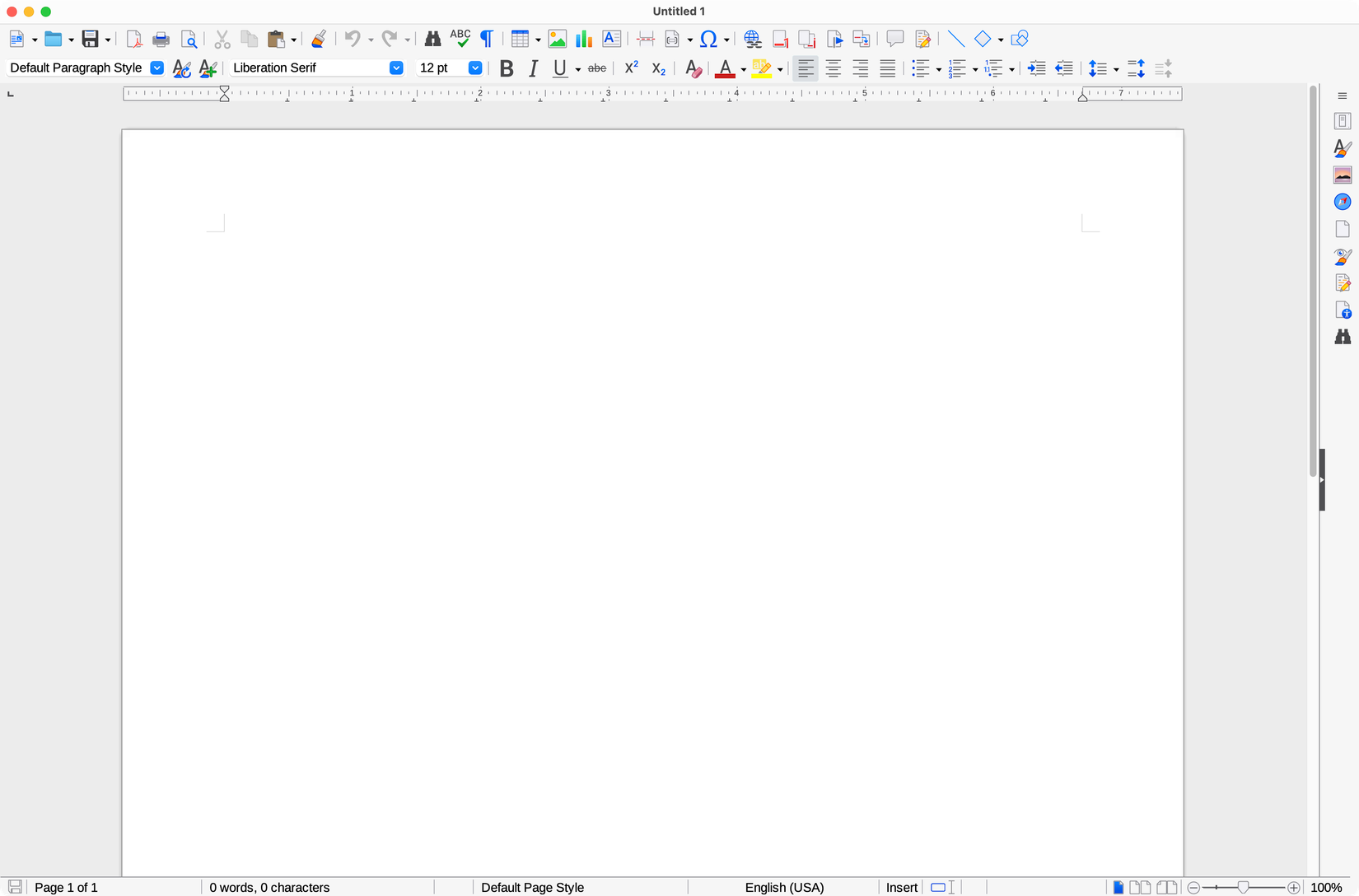
Task: Open the paragraph style dropdown
Action: point(156,68)
